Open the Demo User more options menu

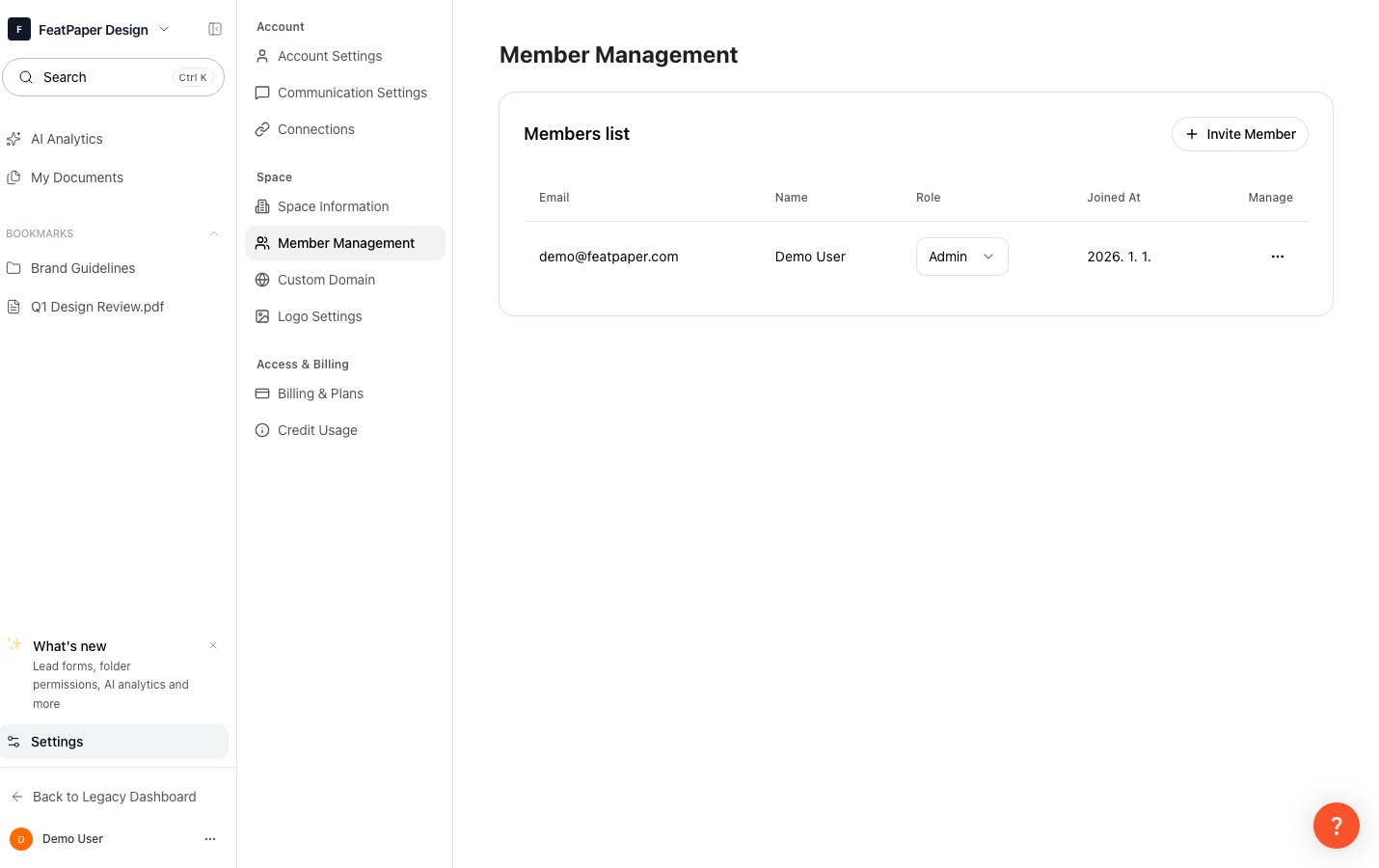click(x=210, y=839)
